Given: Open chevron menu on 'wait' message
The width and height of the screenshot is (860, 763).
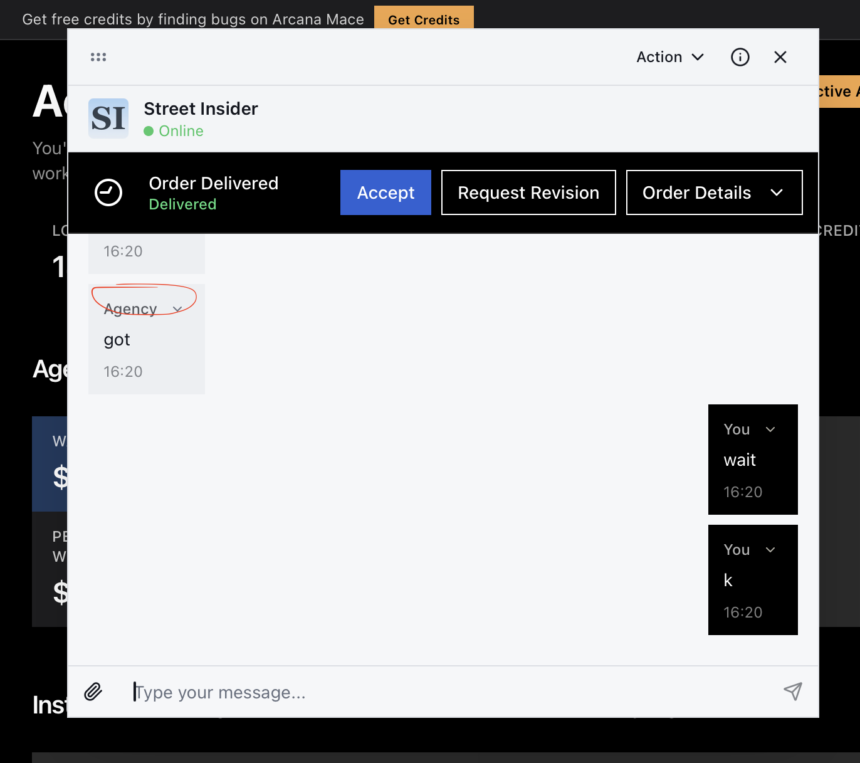Looking at the screenshot, I should click(x=770, y=430).
